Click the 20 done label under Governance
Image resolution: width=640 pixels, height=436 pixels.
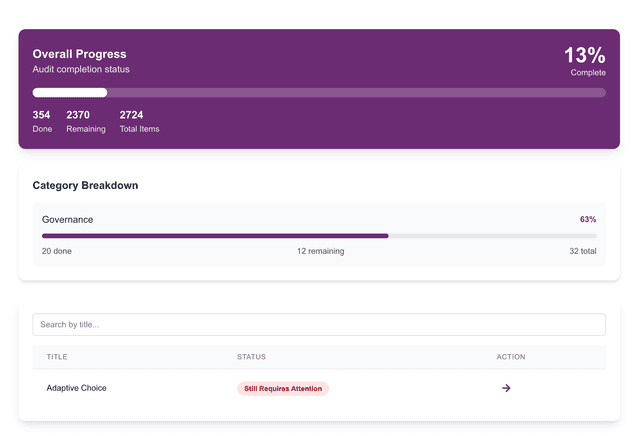pos(56,251)
